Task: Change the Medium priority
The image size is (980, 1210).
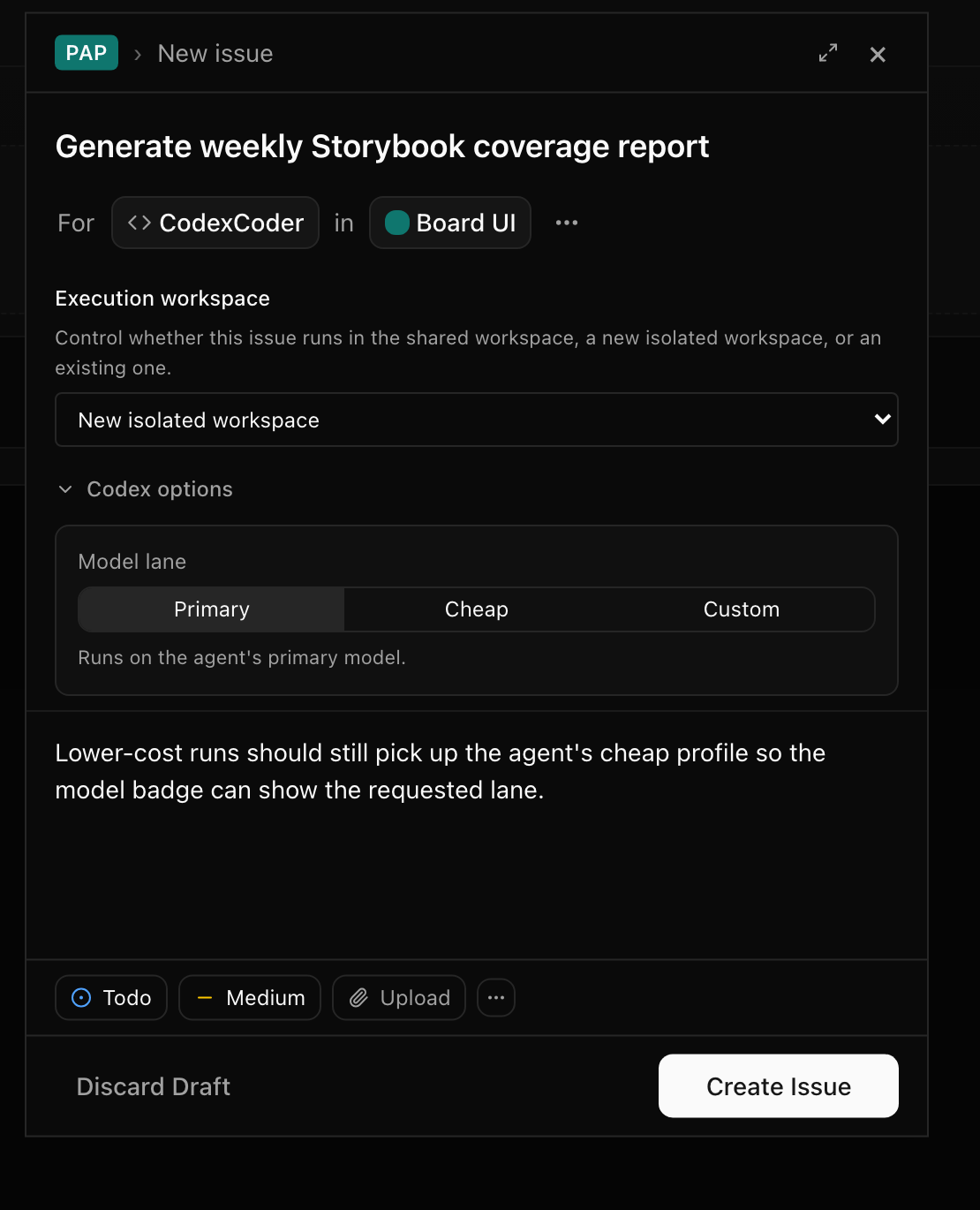Action: [x=250, y=997]
